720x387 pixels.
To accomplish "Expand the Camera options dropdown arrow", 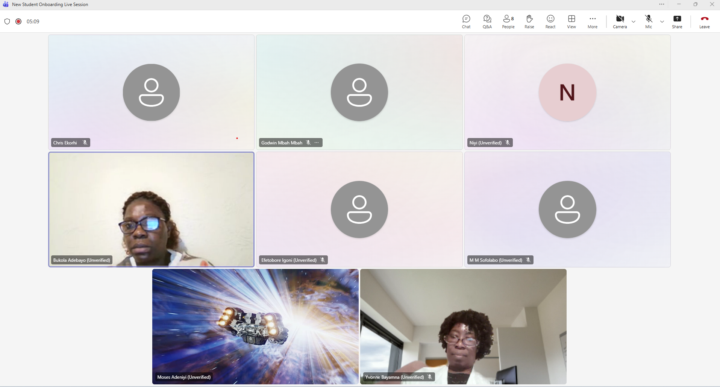I will (x=634, y=22).
